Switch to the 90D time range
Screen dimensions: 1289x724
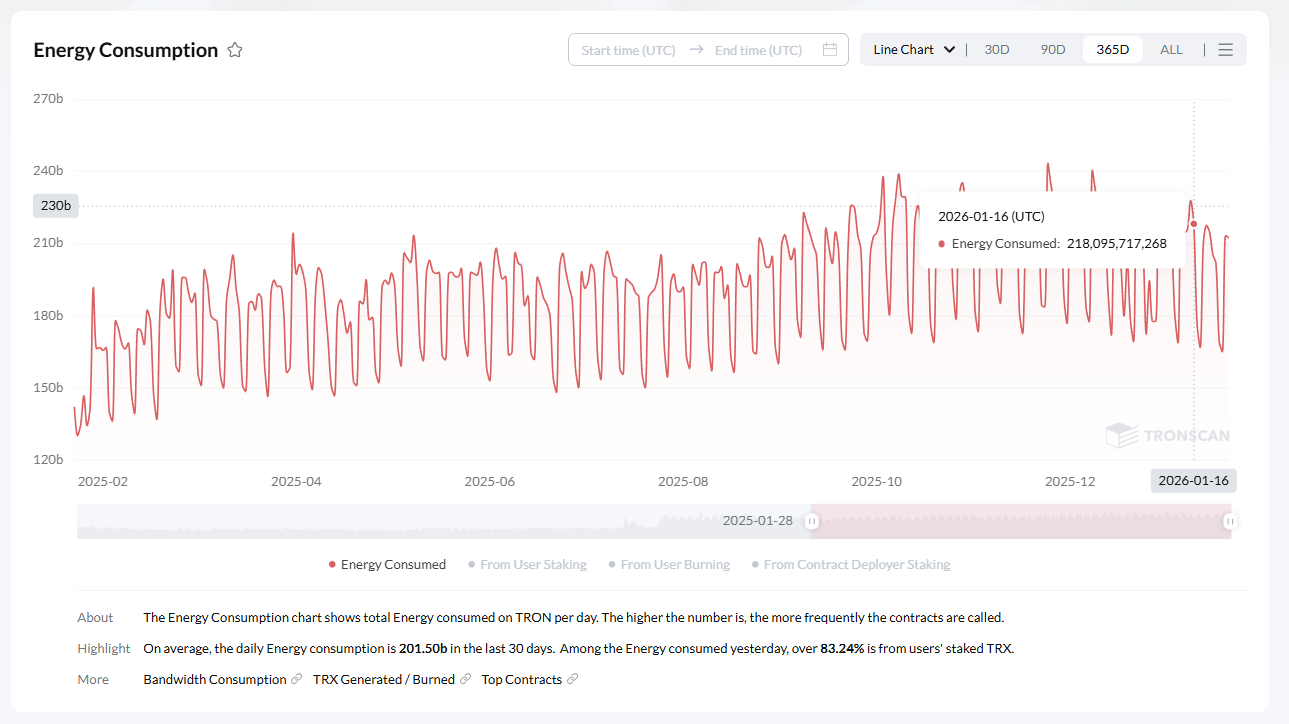pyautogui.click(x=1053, y=50)
